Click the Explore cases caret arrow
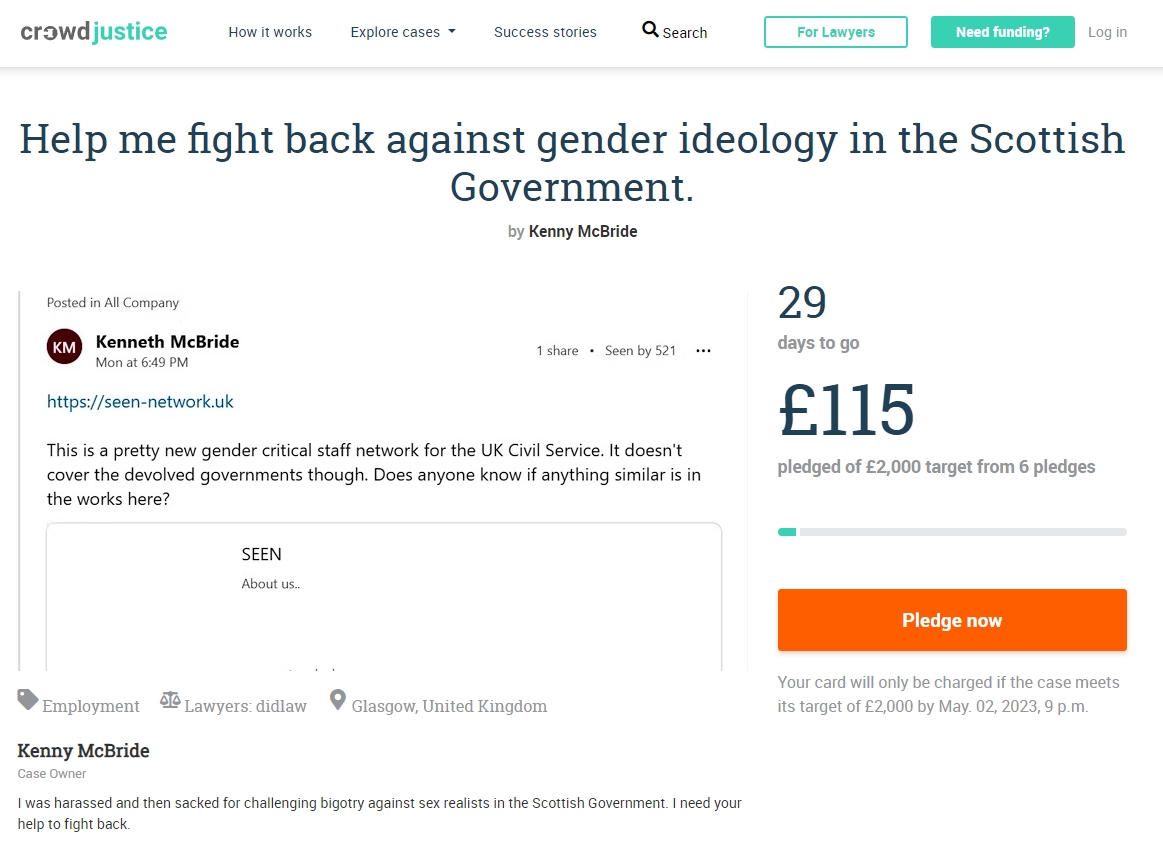1163x851 pixels. tap(452, 32)
